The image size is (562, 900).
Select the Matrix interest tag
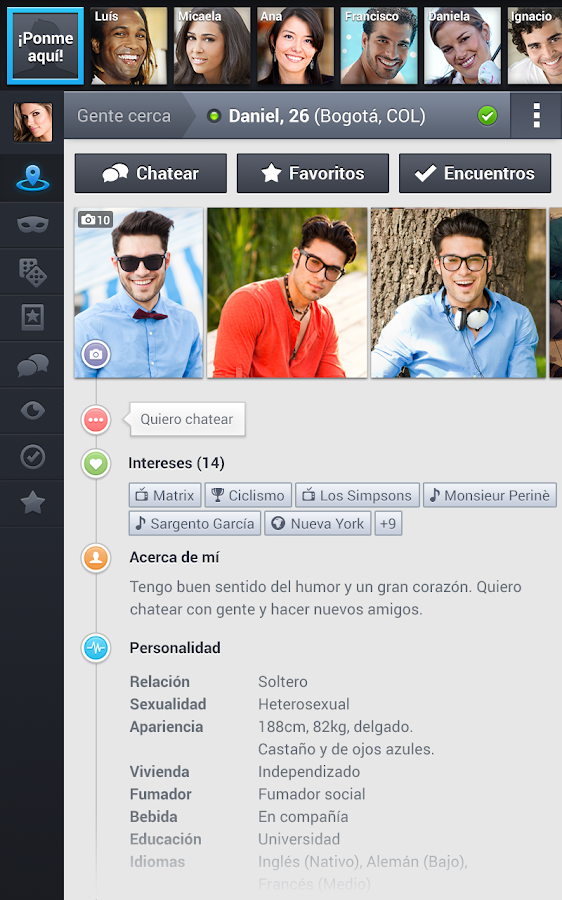coord(165,495)
